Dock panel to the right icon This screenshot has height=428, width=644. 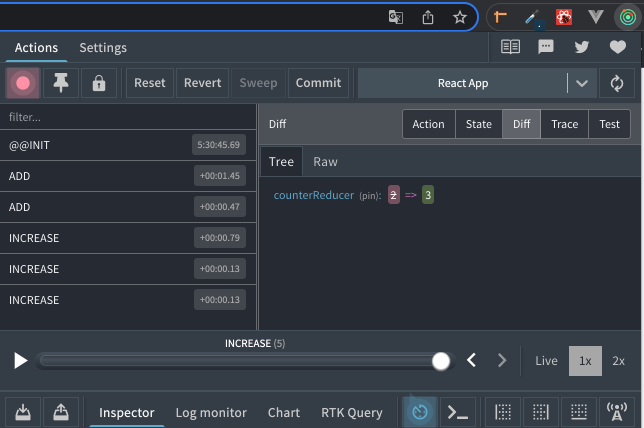coord(540,412)
